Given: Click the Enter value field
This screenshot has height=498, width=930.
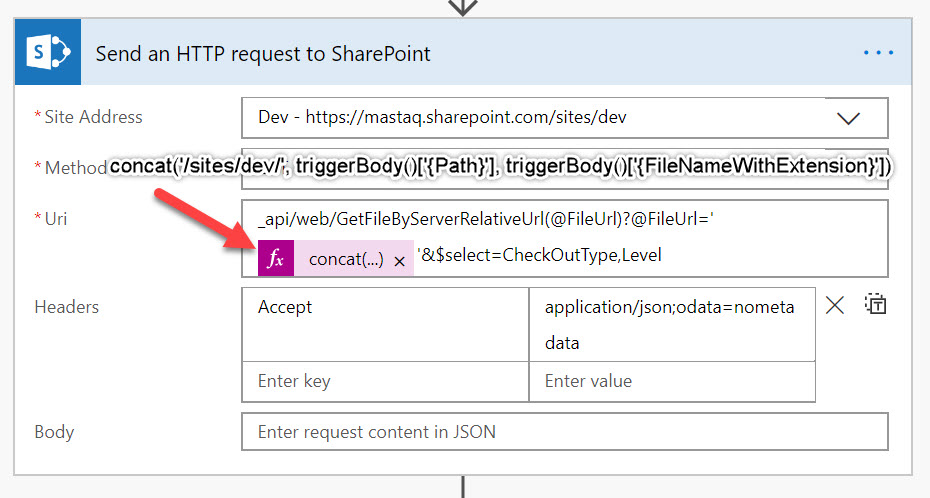Looking at the screenshot, I should pos(671,381).
